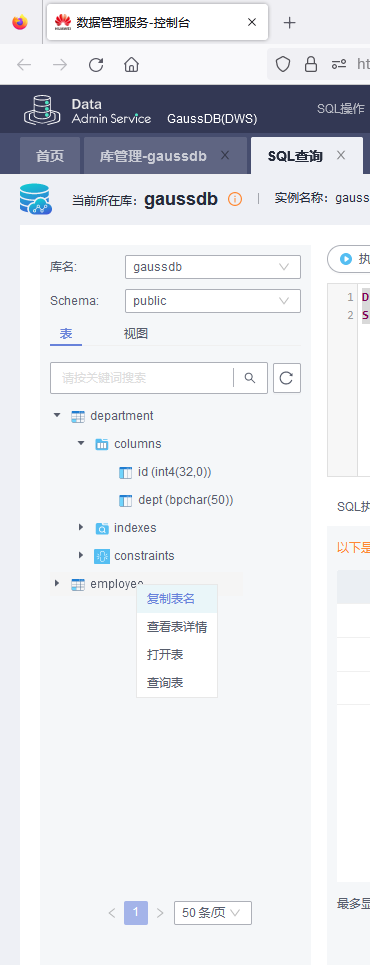This screenshot has width=370, height=965.
Task: Click the info icon next to gaussdb
Action: click(x=235, y=199)
